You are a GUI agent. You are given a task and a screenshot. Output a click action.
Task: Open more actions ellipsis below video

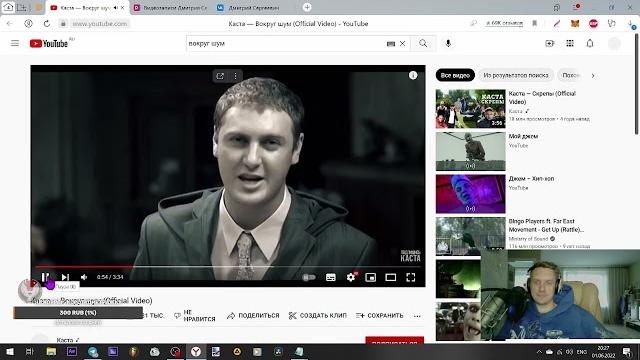click(417, 316)
